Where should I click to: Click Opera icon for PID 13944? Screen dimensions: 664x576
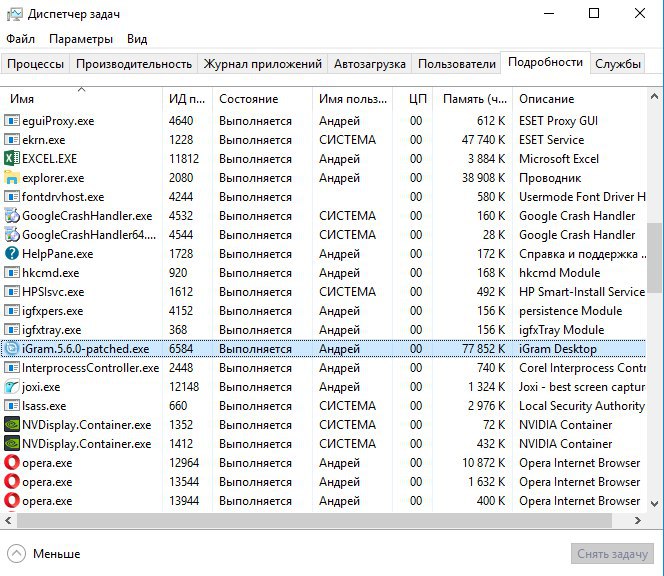(x=12, y=501)
